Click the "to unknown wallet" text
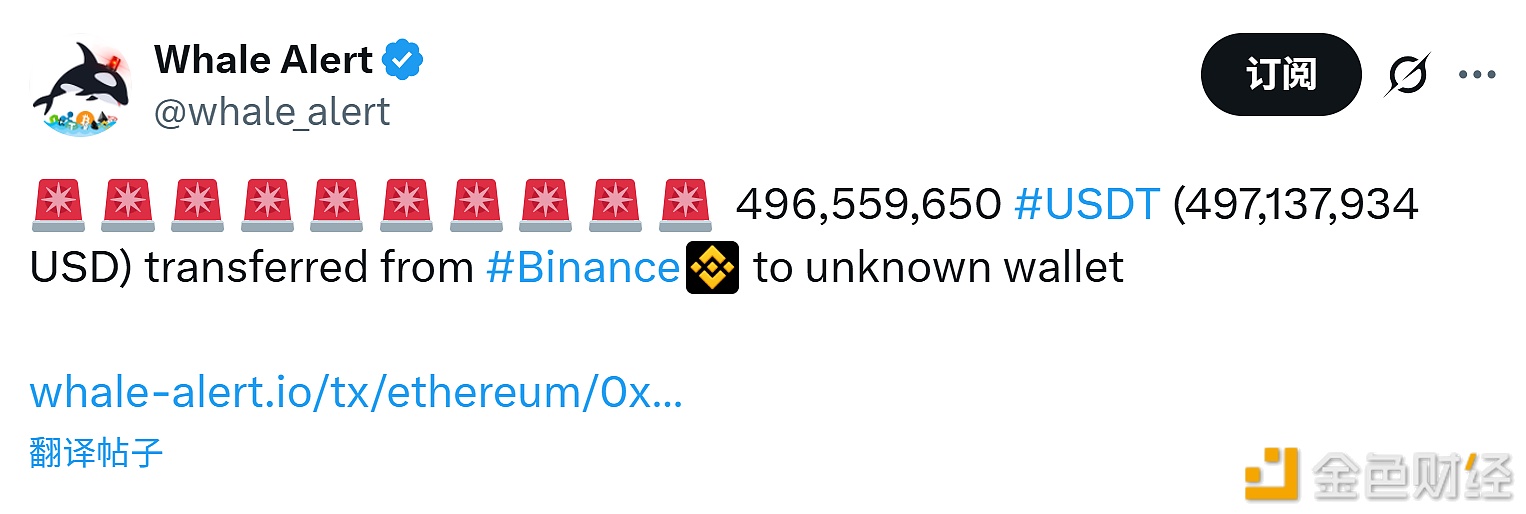This screenshot has width=1526, height=514. (939, 268)
